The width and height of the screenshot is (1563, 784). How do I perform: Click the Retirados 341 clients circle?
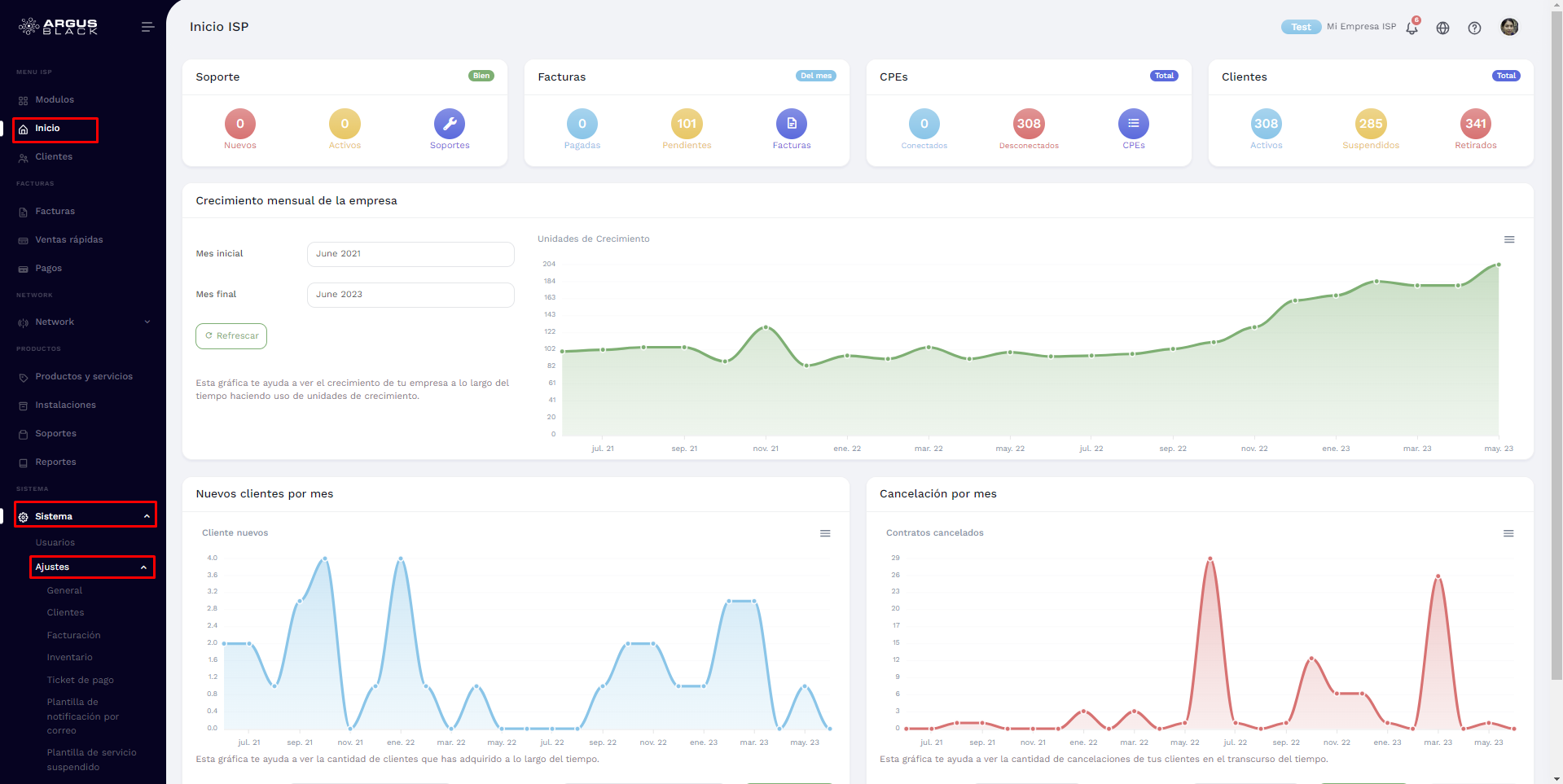(1475, 124)
